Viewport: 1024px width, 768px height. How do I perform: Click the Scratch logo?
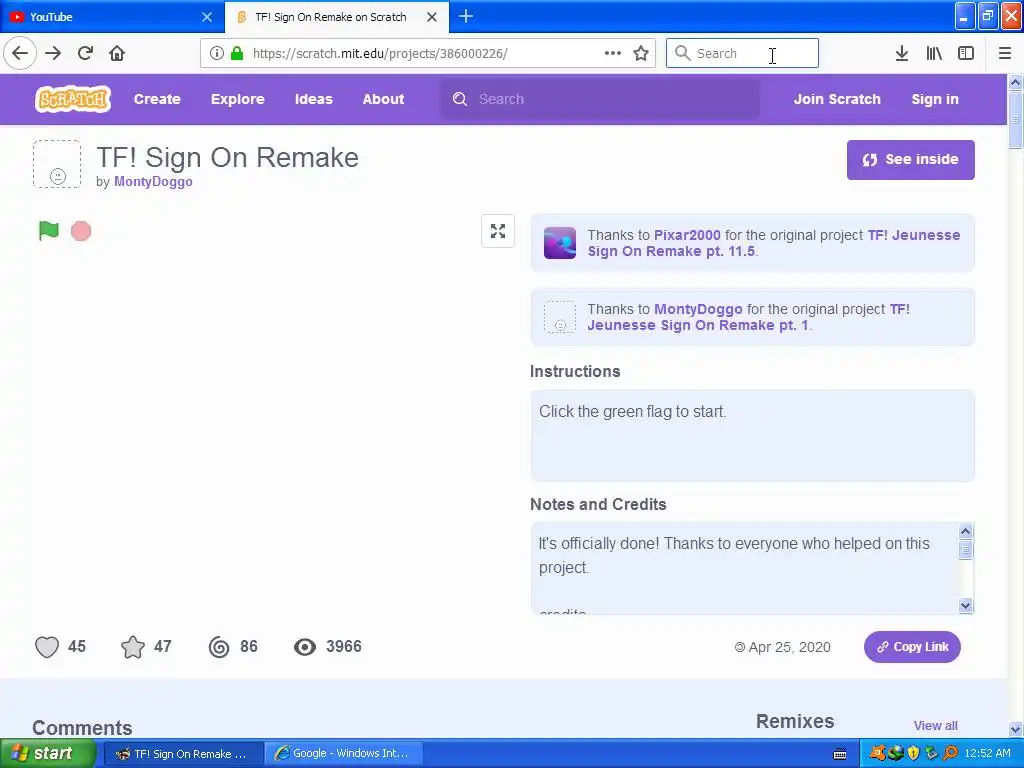(72, 99)
